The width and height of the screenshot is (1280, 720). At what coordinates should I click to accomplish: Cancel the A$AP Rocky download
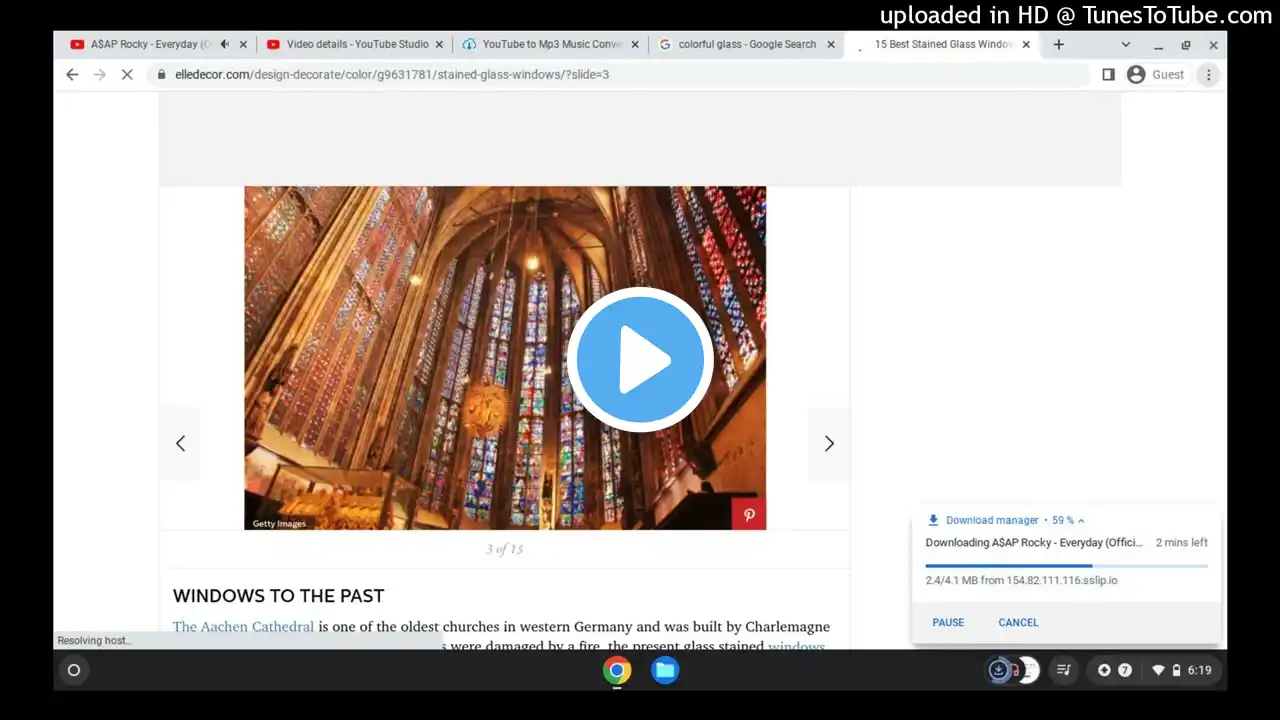(x=1018, y=622)
